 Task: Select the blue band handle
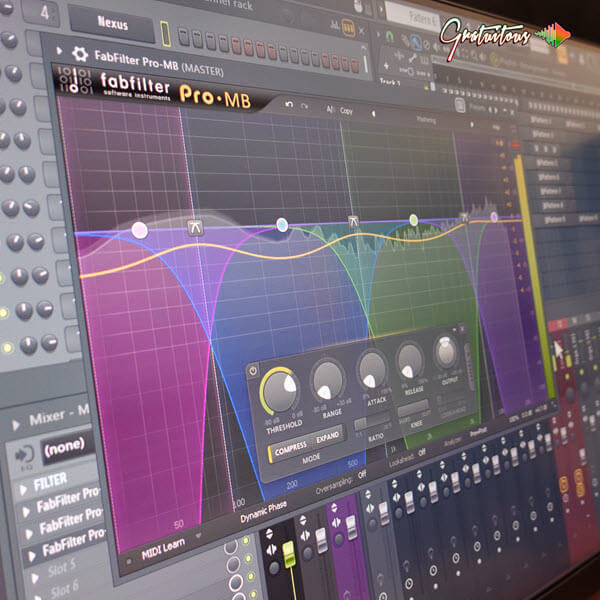tap(282, 225)
